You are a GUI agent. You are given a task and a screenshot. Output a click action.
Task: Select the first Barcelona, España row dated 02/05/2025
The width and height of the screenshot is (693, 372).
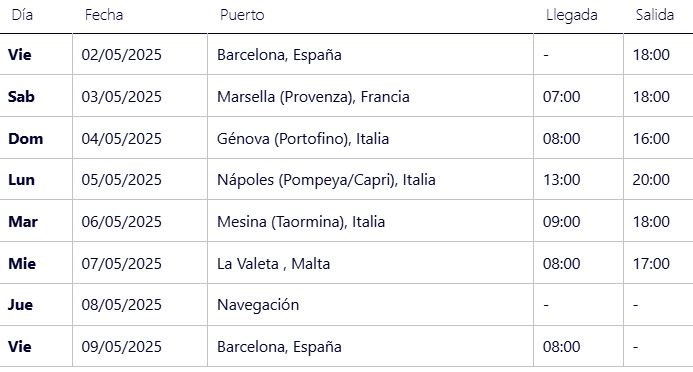pos(346,55)
